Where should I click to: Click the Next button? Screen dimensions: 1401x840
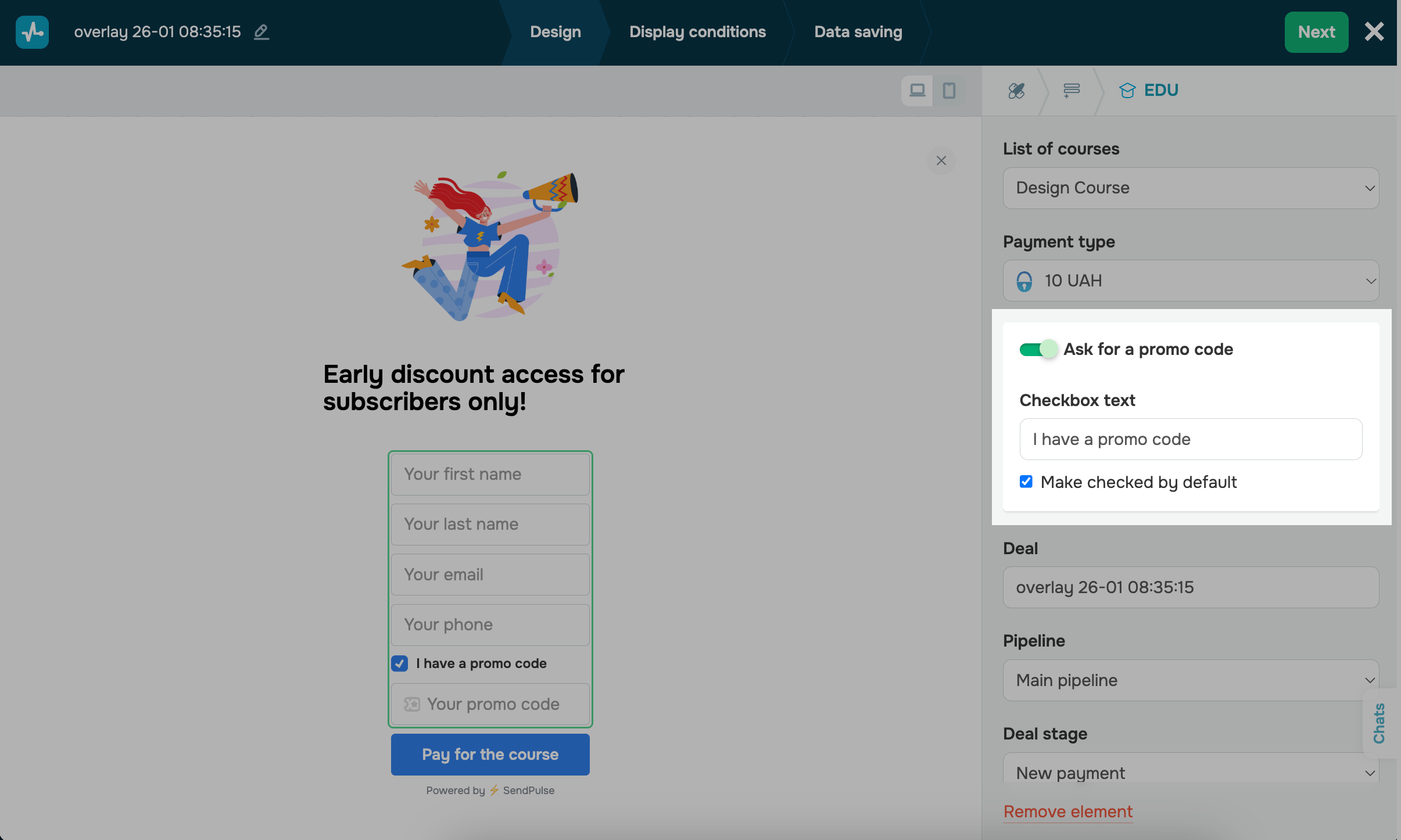tap(1316, 32)
